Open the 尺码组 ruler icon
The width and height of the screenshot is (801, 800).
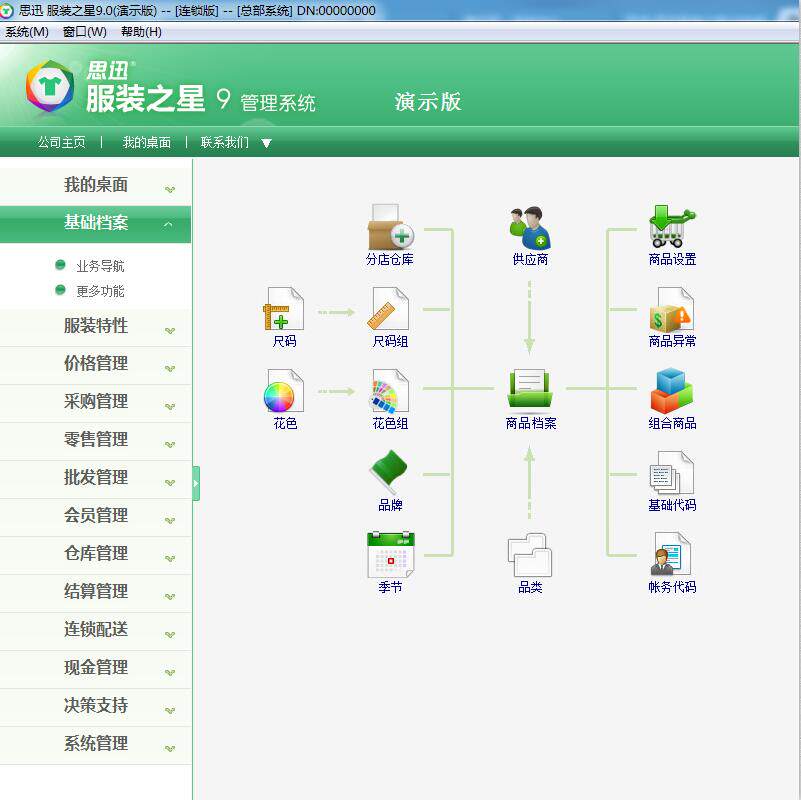click(x=389, y=309)
